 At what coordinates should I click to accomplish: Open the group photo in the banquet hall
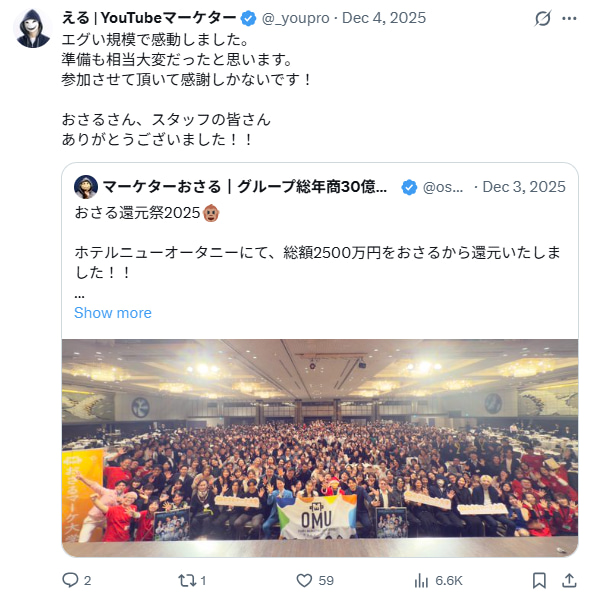point(320,448)
